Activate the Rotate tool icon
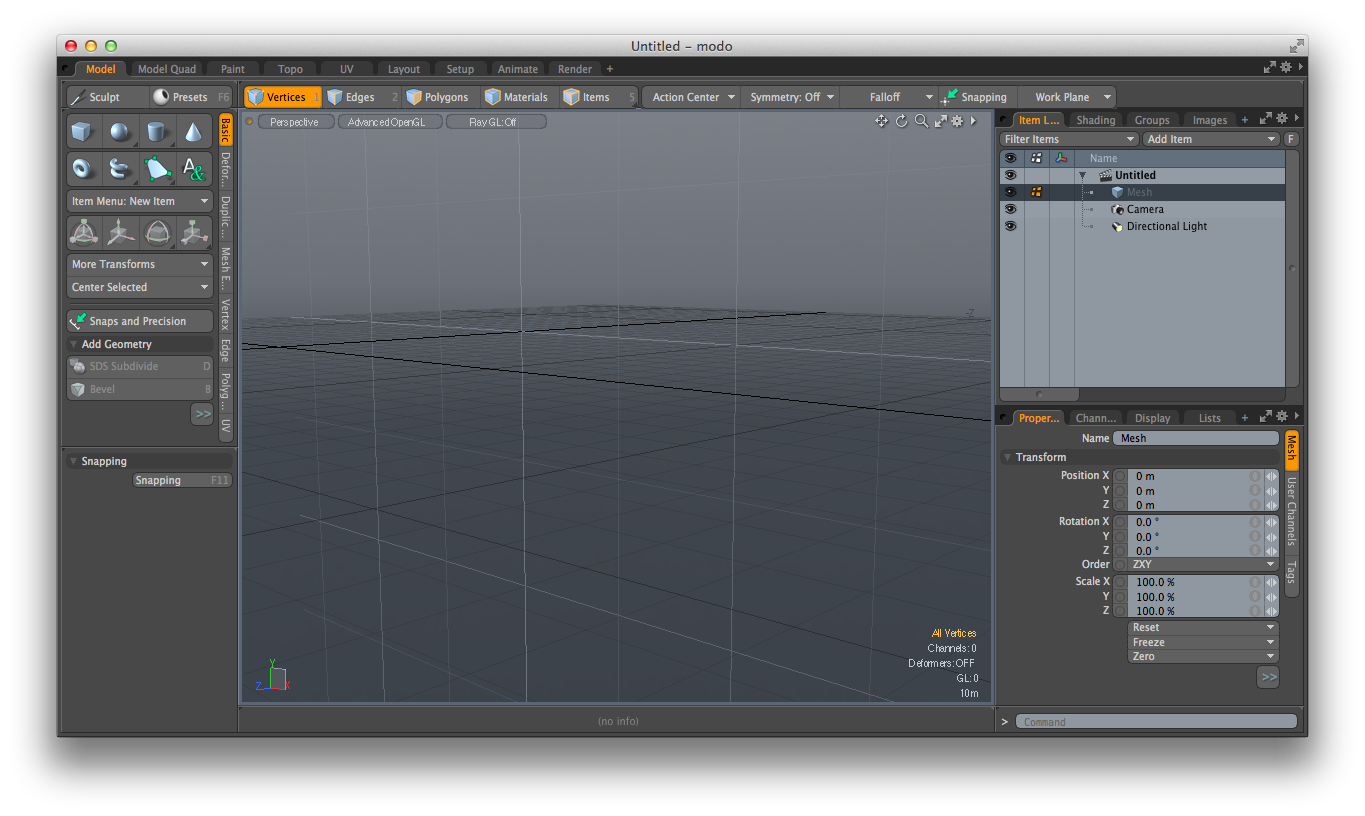The height and width of the screenshot is (816, 1365). click(x=158, y=233)
